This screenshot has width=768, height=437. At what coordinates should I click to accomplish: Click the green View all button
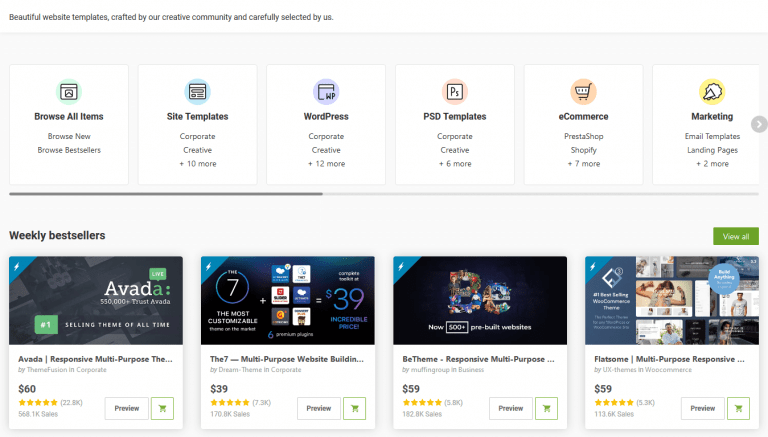click(x=736, y=236)
